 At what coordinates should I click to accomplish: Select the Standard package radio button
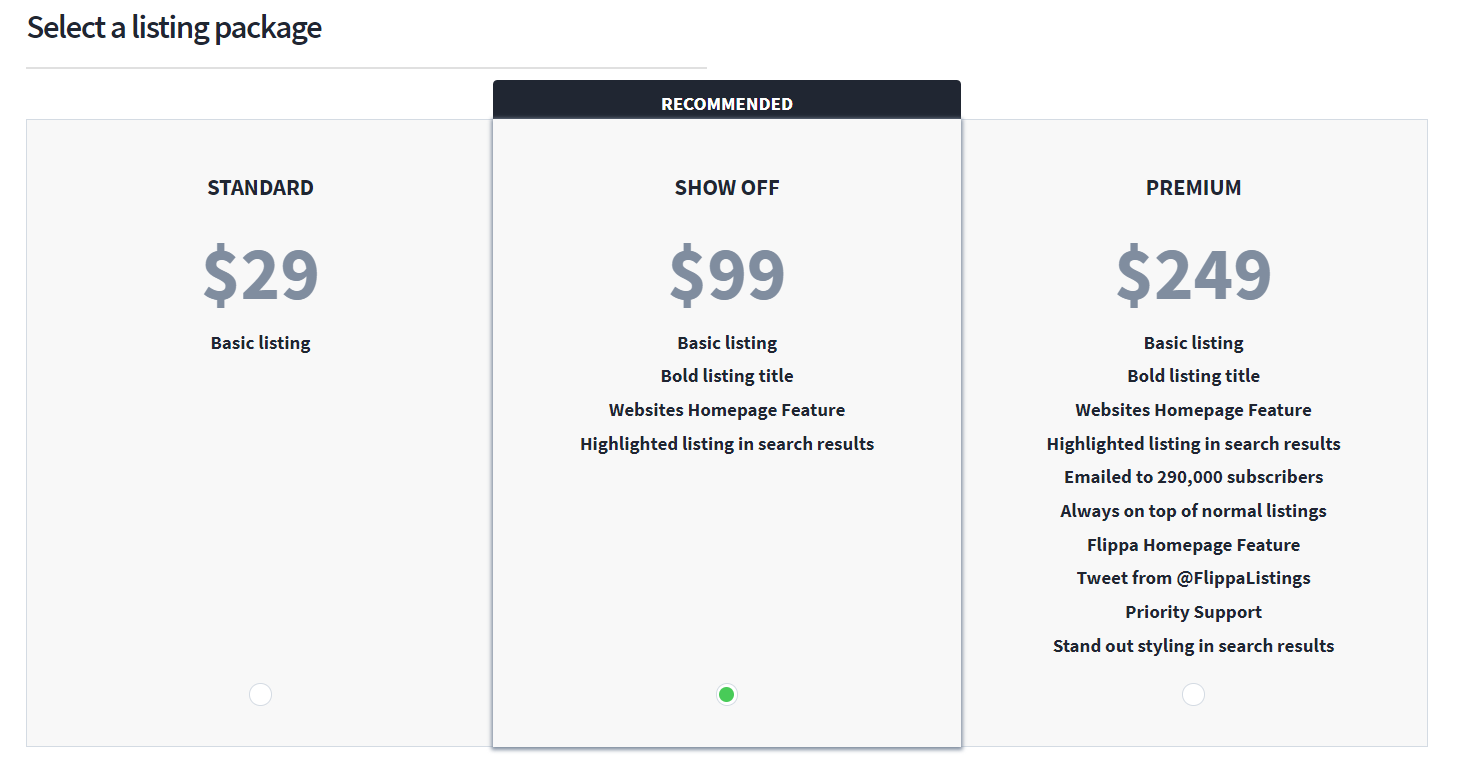coord(260,694)
